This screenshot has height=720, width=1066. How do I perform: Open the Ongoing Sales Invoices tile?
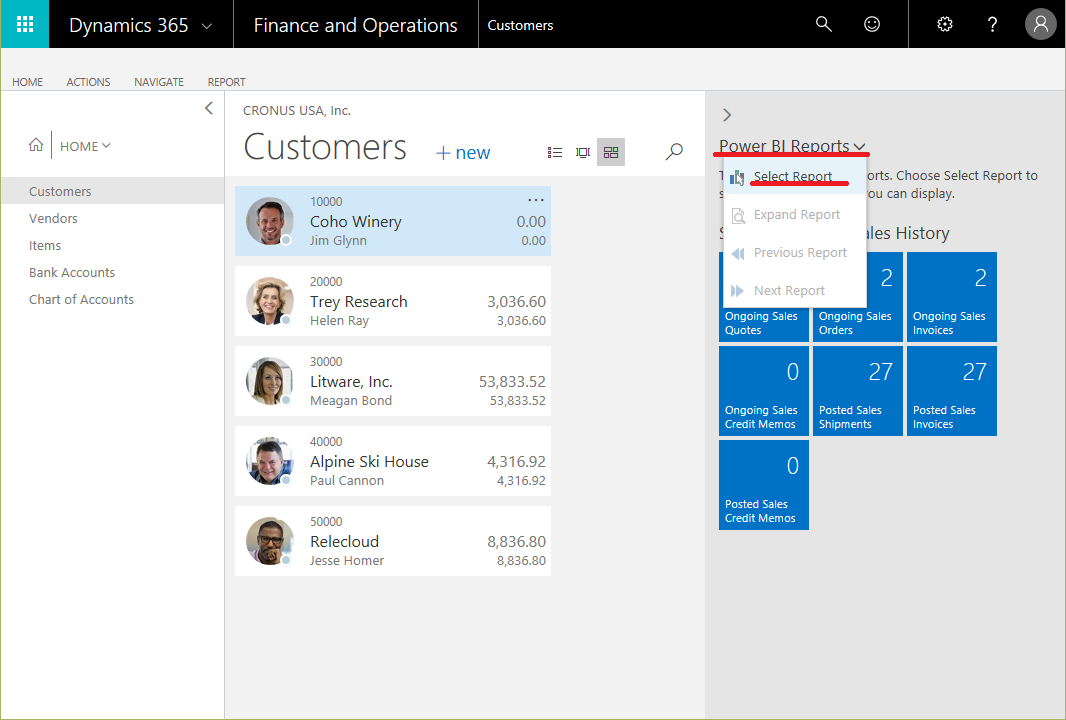coord(952,297)
